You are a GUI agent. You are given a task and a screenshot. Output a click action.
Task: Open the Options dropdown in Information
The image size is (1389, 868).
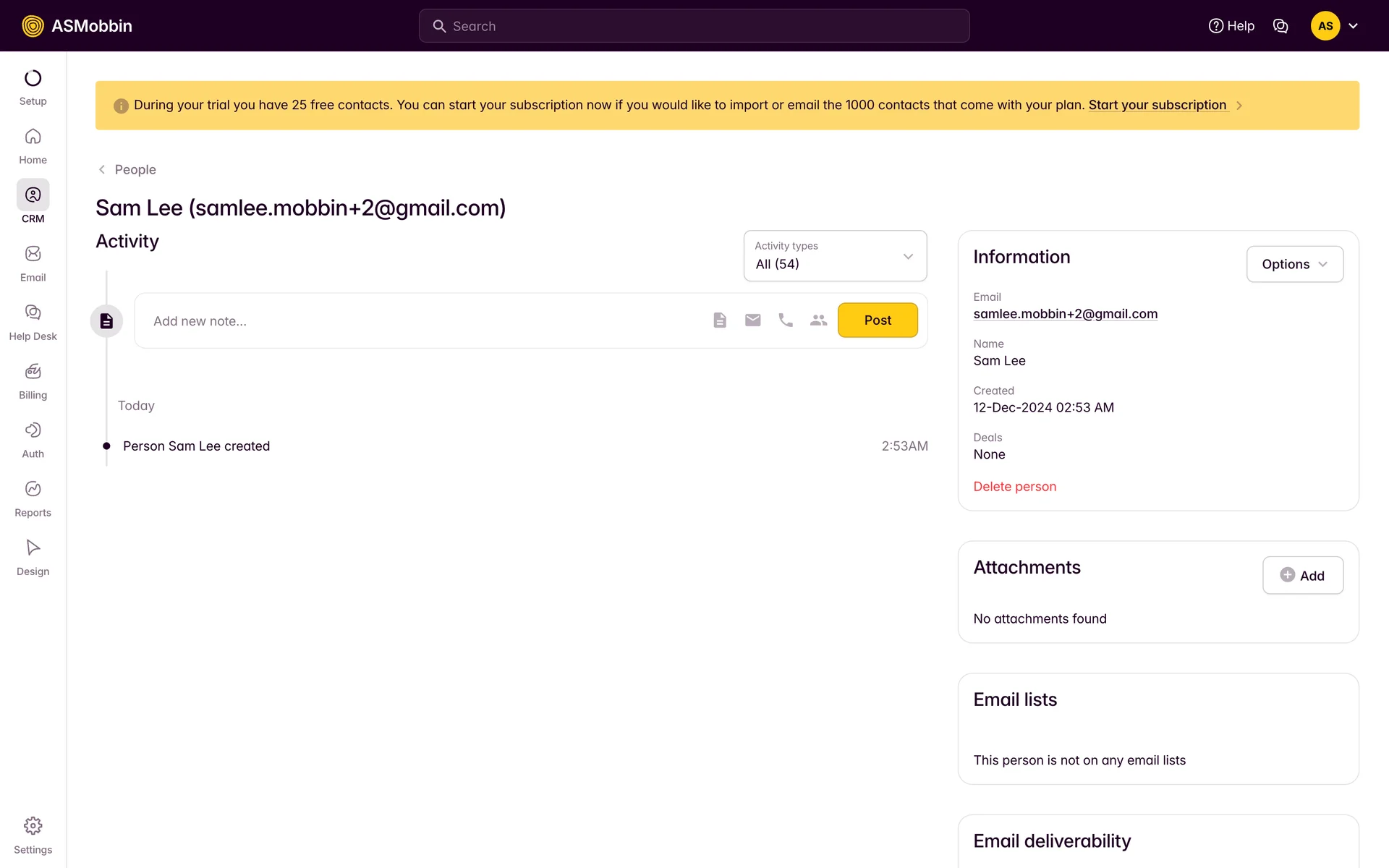(x=1294, y=264)
